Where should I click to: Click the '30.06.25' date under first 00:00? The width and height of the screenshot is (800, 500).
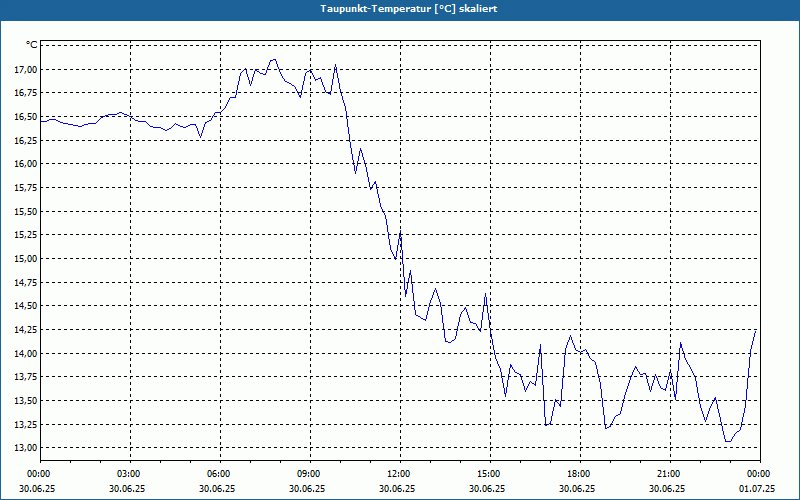[x=37, y=488]
